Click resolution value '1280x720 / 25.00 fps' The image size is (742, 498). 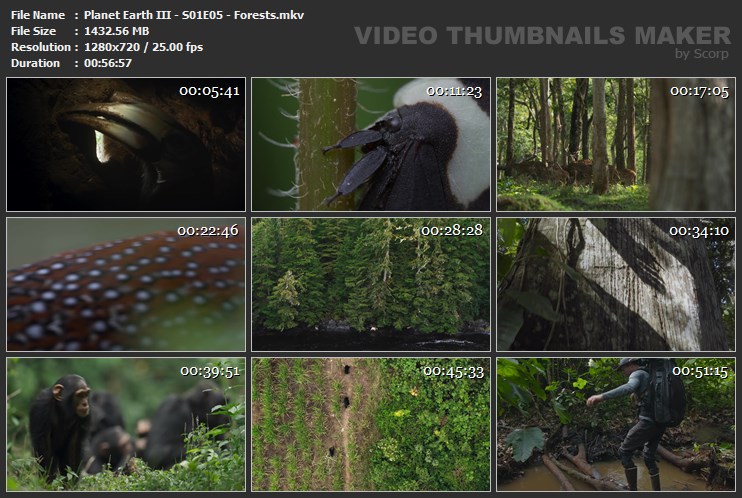pos(143,47)
